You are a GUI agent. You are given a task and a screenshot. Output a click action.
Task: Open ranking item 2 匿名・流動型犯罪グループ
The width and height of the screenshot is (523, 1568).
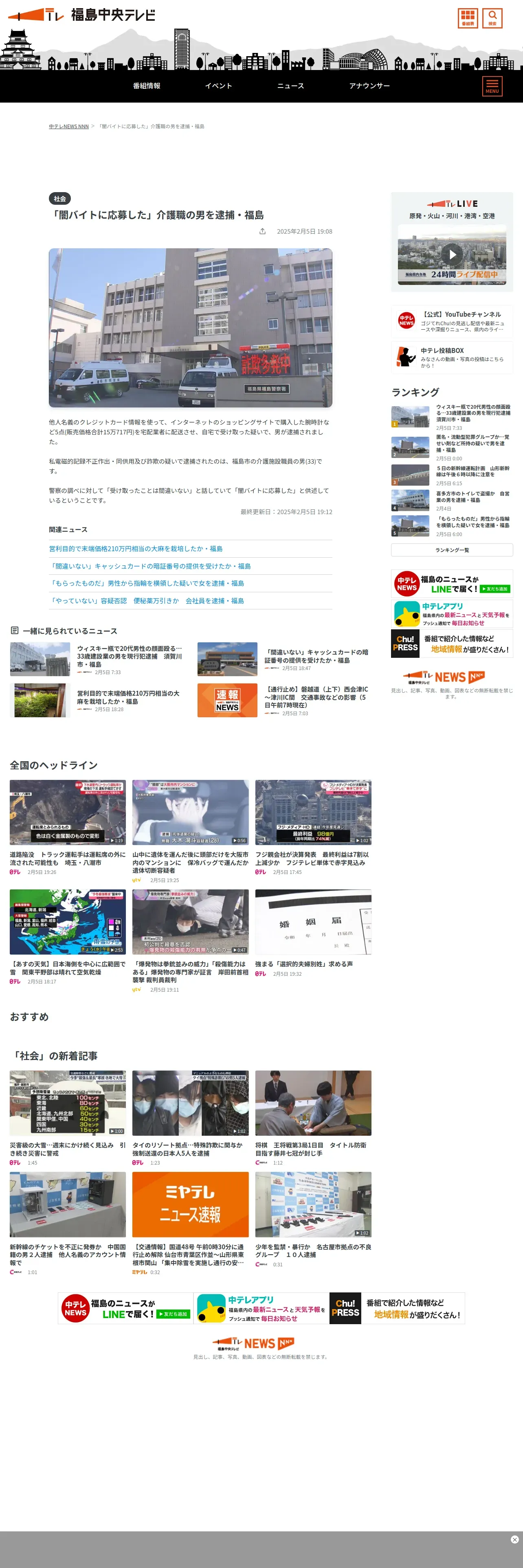(452, 447)
